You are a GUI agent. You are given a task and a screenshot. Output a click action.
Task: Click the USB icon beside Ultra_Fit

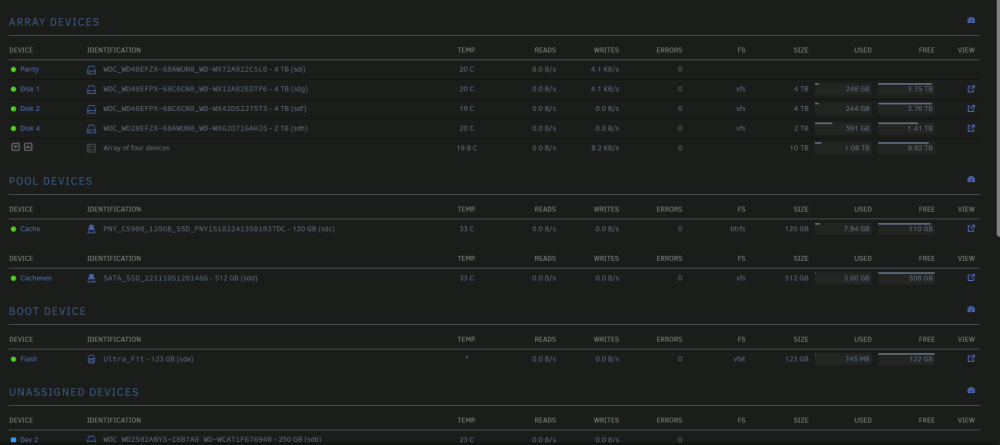(91, 360)
